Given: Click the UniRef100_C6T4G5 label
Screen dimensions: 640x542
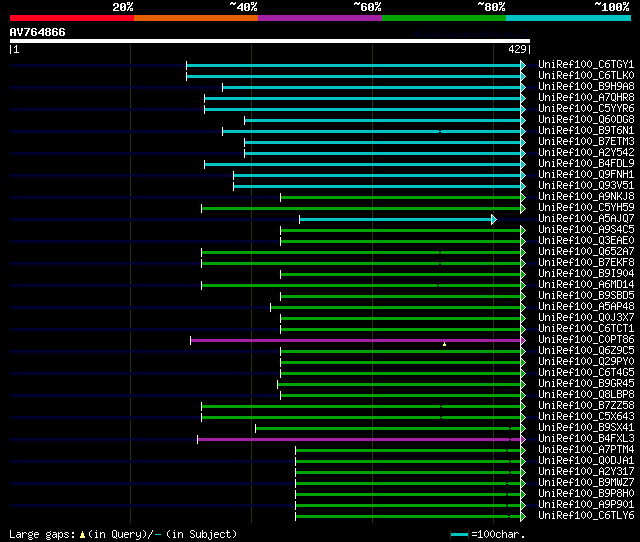Looking at the screenshot, I should point(586,373).
